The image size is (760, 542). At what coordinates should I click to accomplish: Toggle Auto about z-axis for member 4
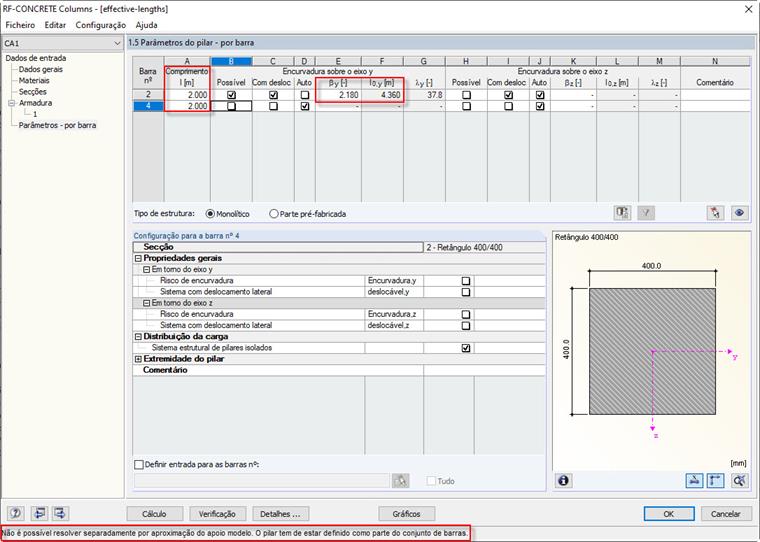click(x=540, y=106)
